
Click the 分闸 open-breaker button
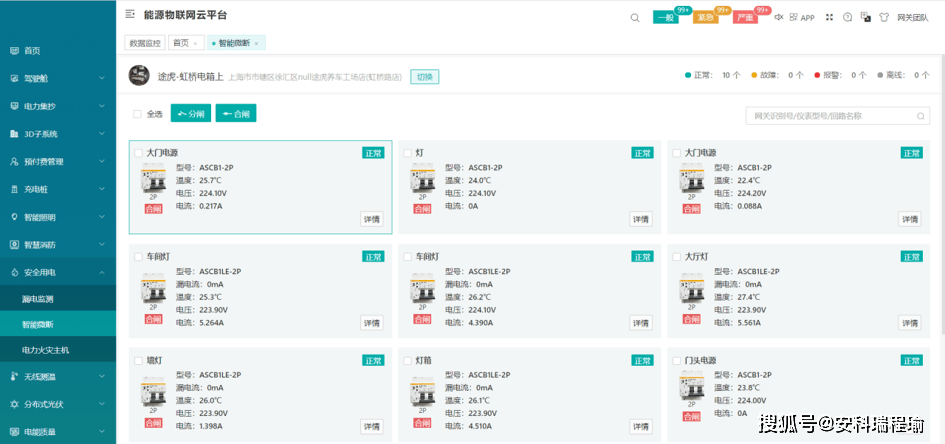(191, 113)
